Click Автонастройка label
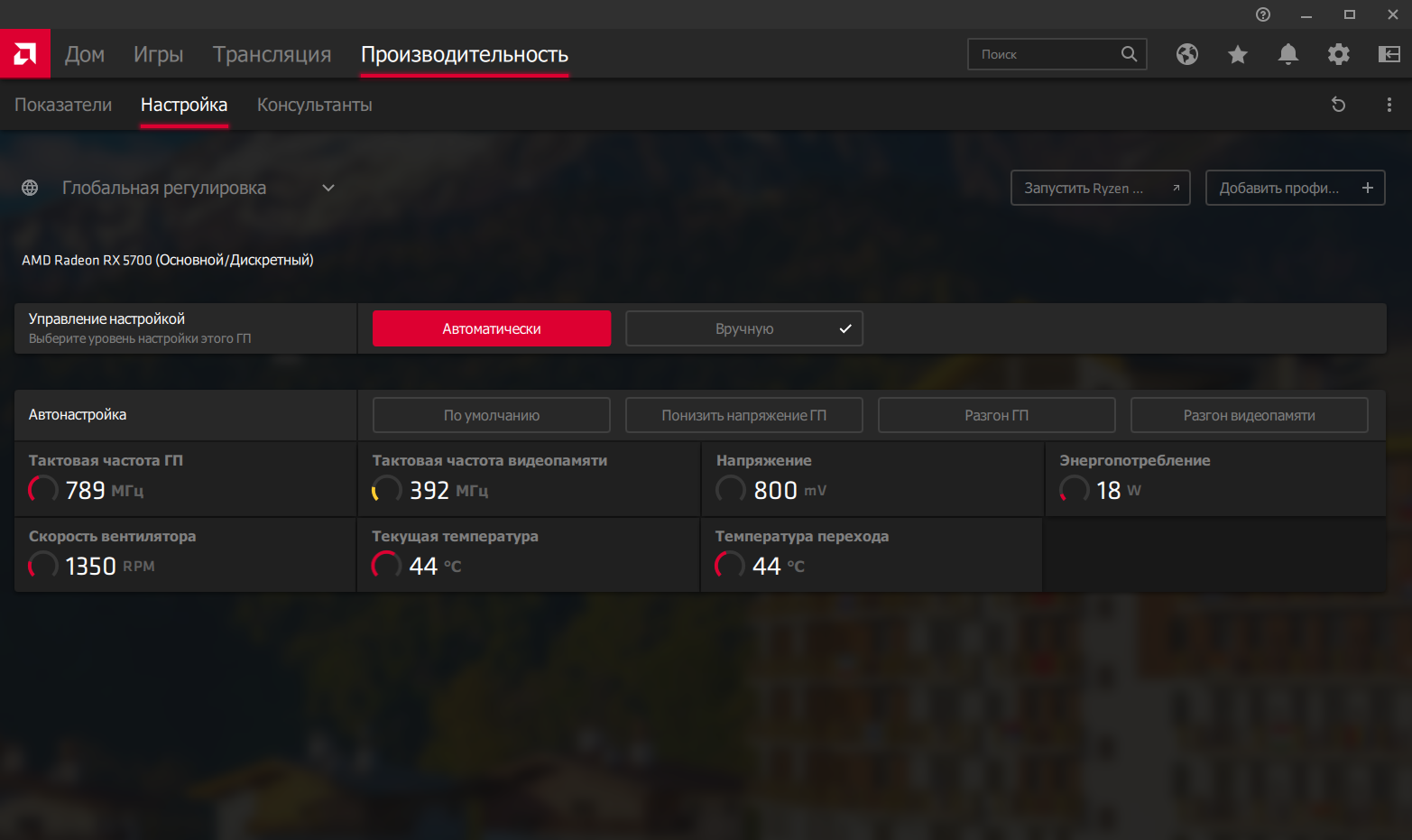The width and height of the screenshot is (1412, 840). 78,415
